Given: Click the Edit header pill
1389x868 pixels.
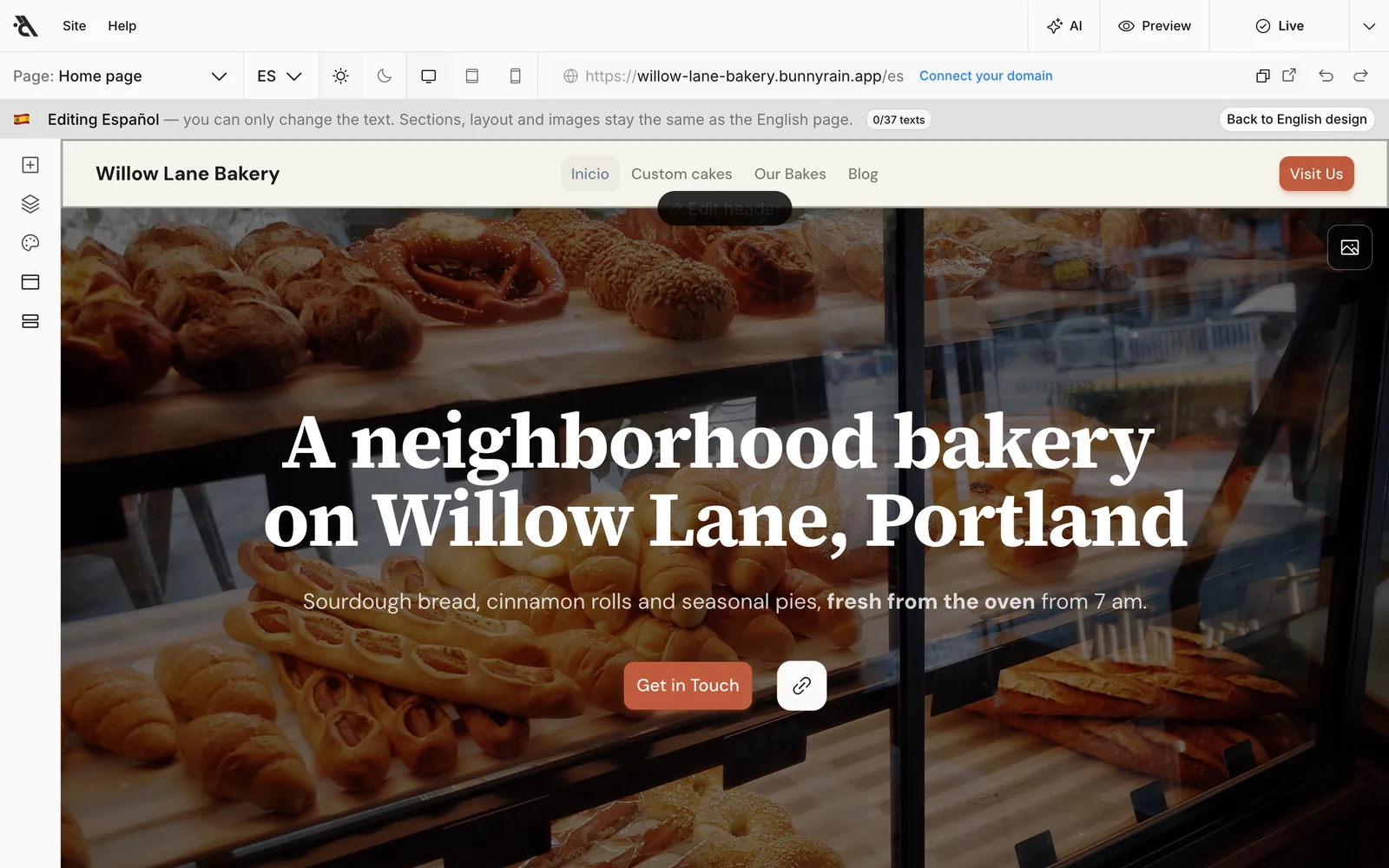Looking at the screenshot, I should pyautogui.click(x=725, y=209).
